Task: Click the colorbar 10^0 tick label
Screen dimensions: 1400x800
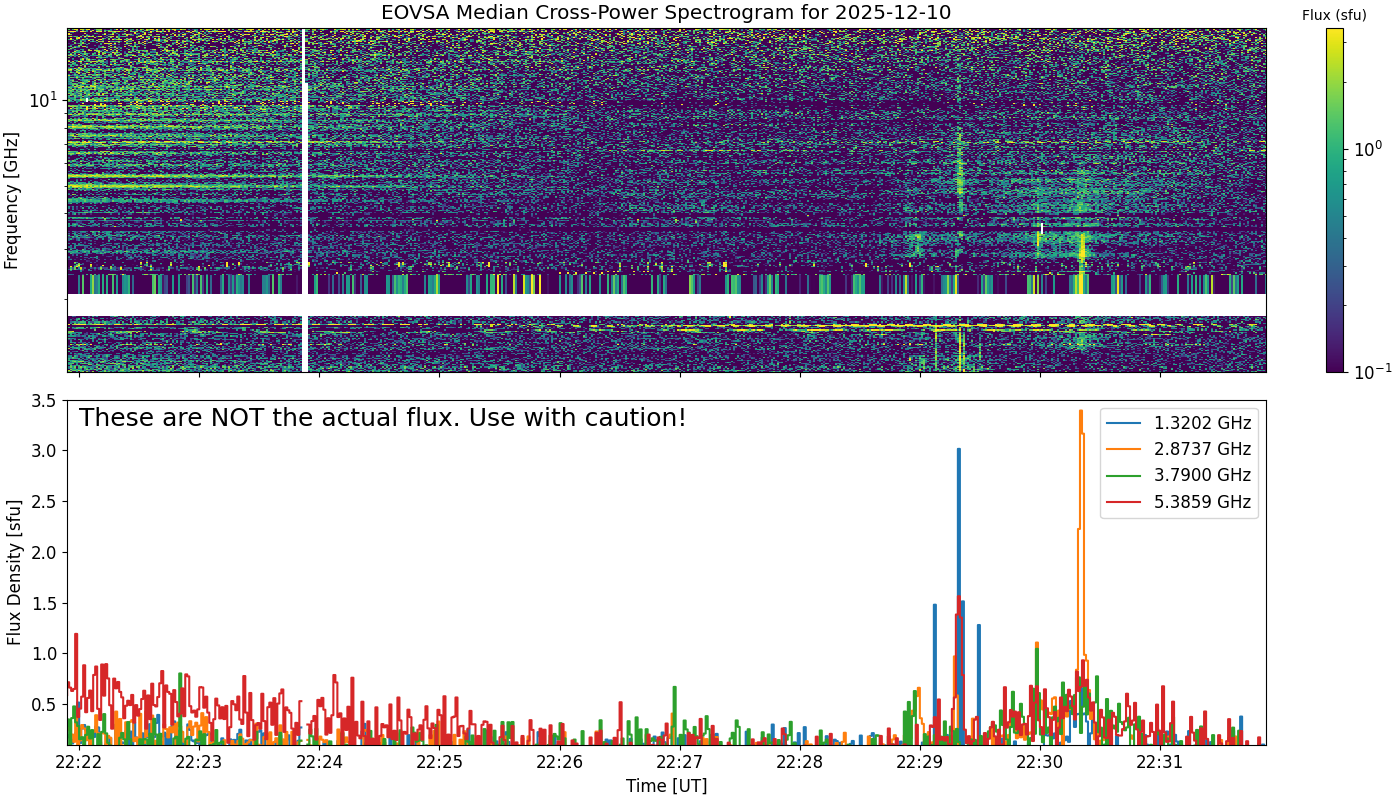Action: click(1366, 148)
